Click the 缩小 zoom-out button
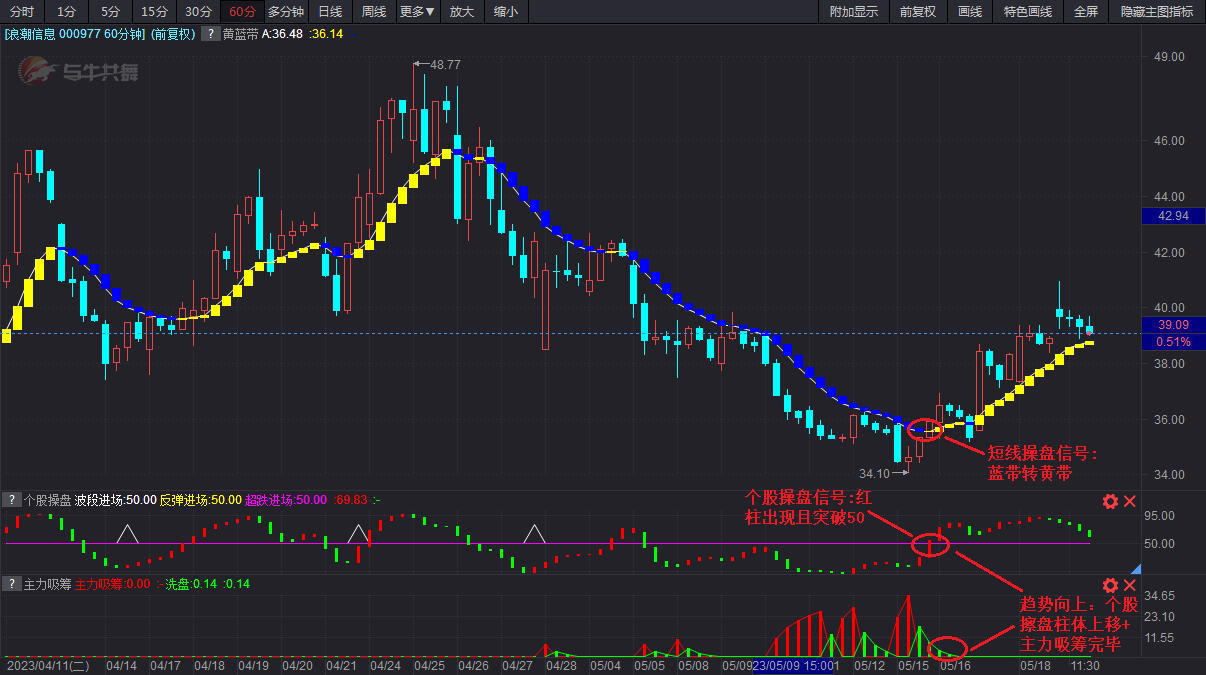 506,12
